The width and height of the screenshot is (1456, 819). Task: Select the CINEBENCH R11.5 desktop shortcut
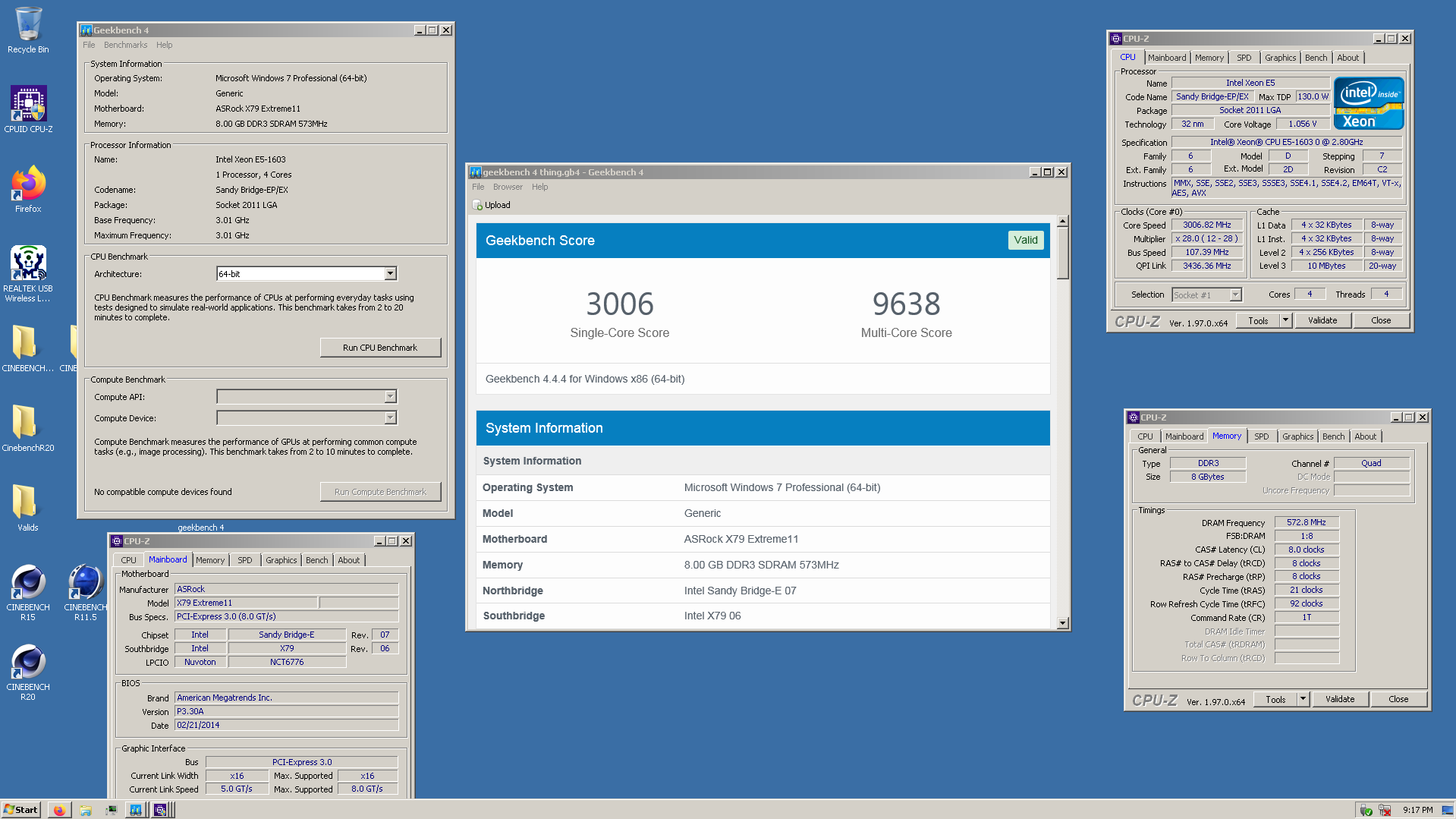(85, 593)
